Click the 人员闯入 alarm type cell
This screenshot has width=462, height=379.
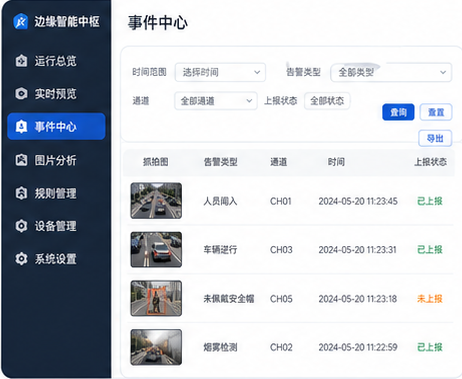(220, 201)
